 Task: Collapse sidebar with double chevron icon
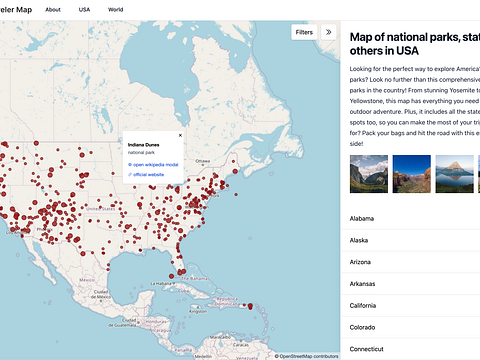328,32
